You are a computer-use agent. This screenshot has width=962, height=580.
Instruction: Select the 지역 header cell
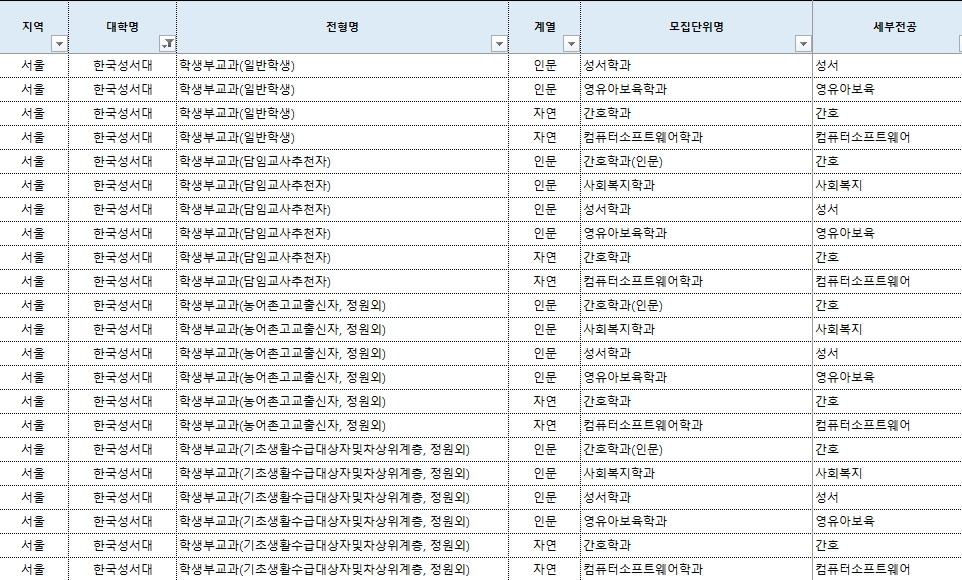34,27
